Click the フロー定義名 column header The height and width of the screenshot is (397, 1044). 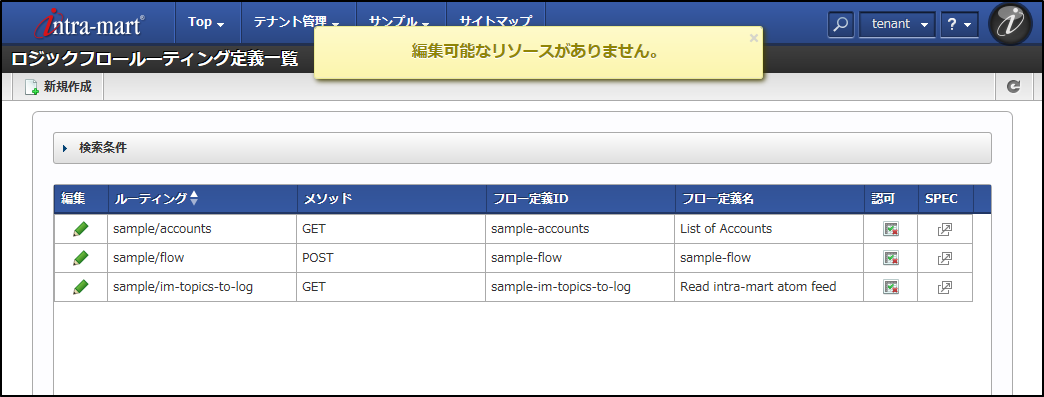[770, 198]
